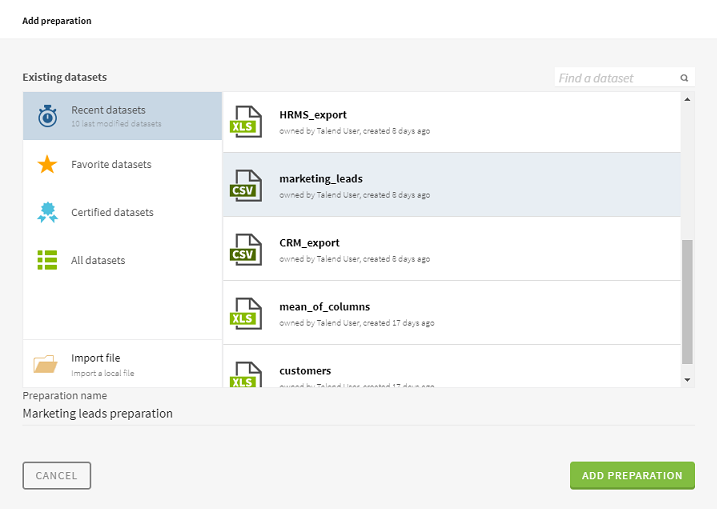Click the Favorite datasets star icon

[x=47, y=164]
